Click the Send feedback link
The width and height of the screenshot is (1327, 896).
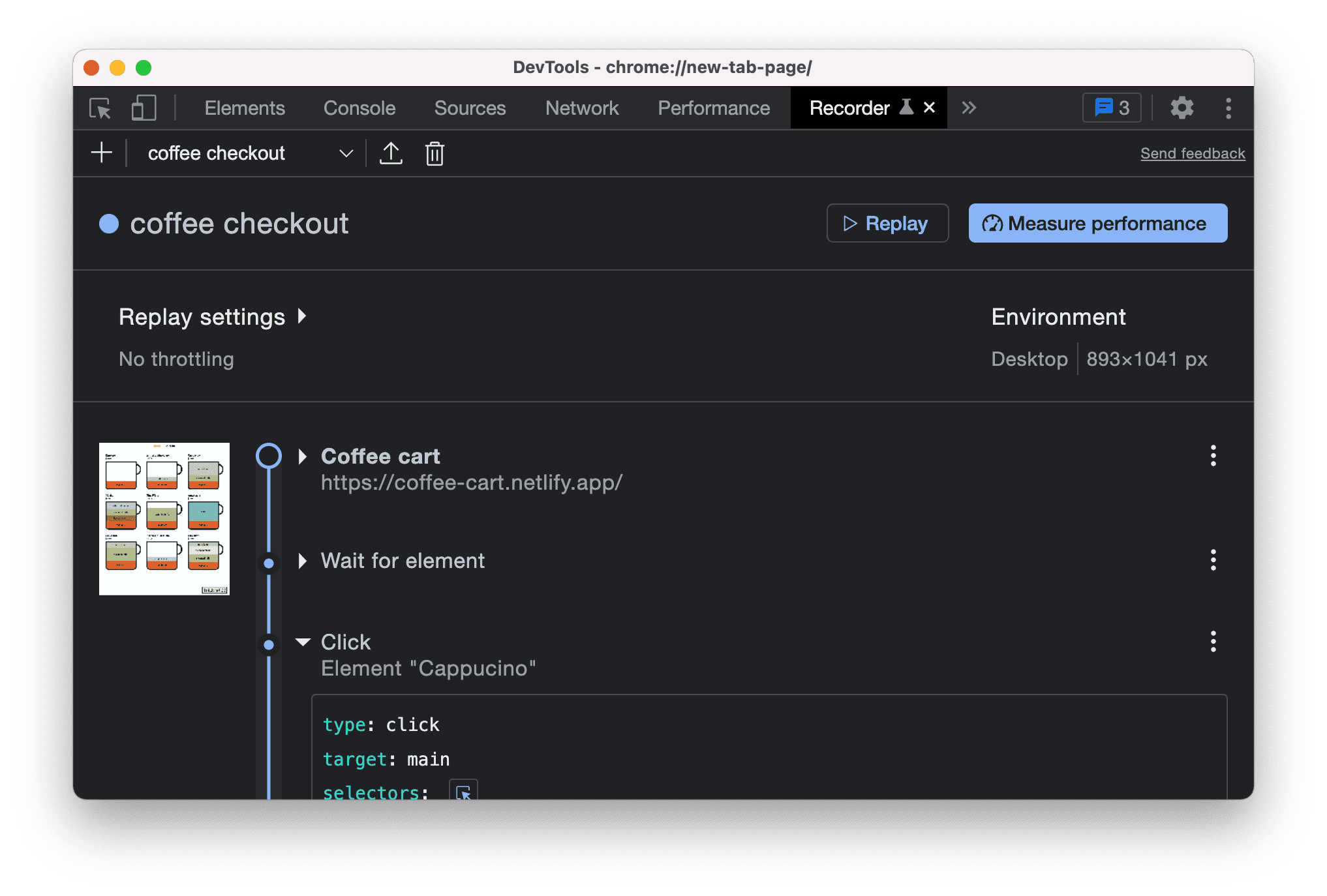[x=1192, y=153]
